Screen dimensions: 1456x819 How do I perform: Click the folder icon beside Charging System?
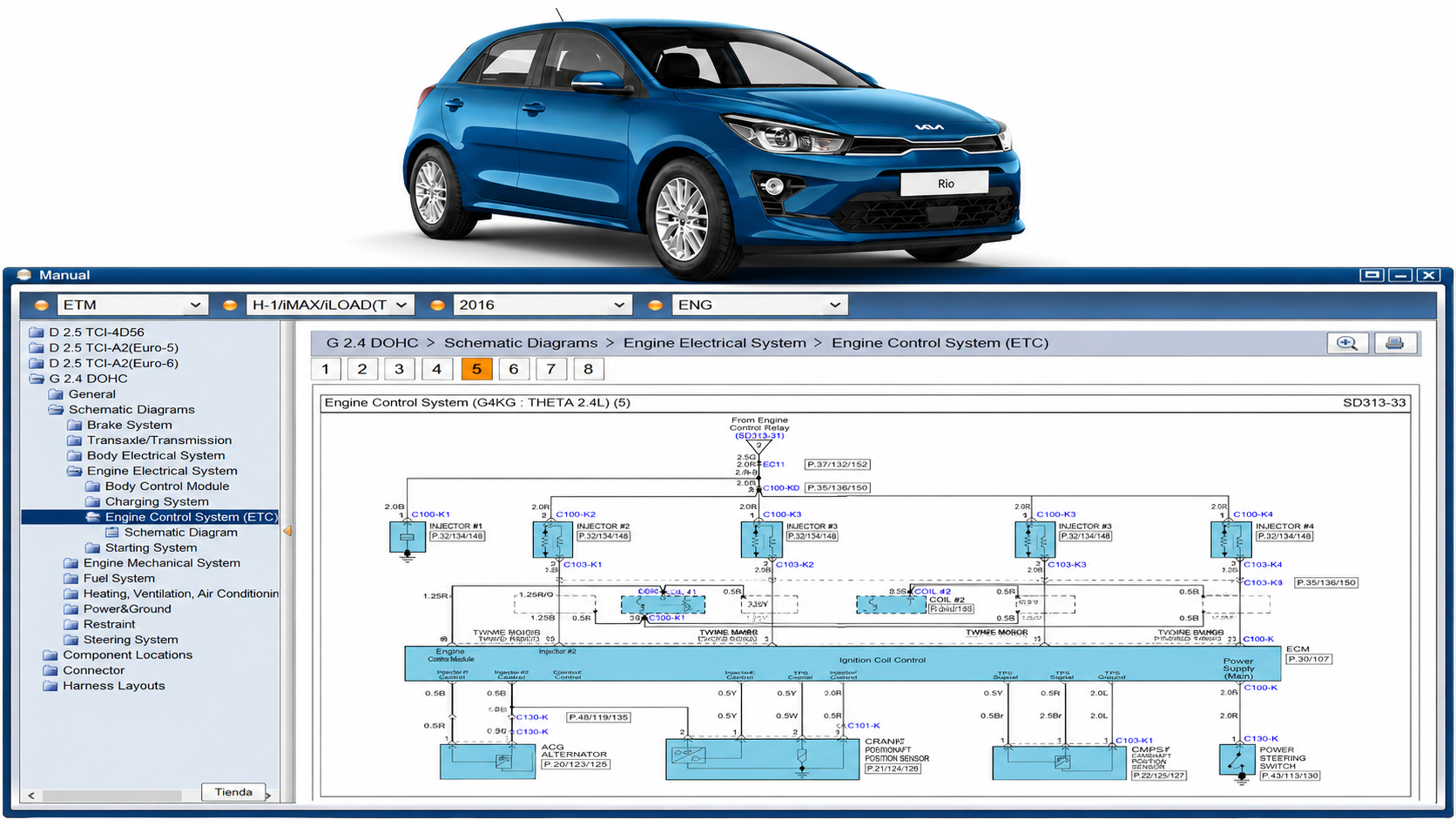[93, 502]
